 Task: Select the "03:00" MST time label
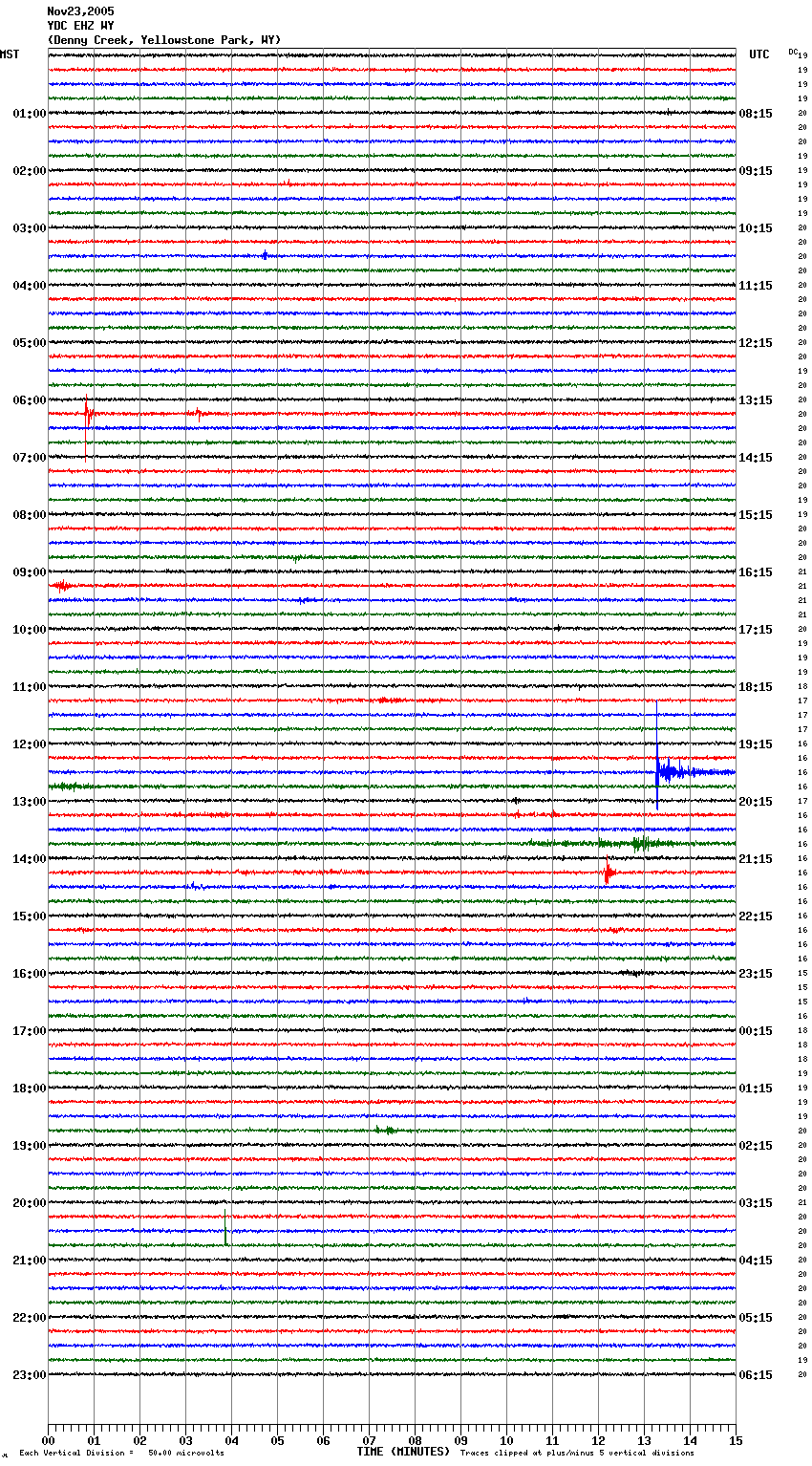pos(30,228)
